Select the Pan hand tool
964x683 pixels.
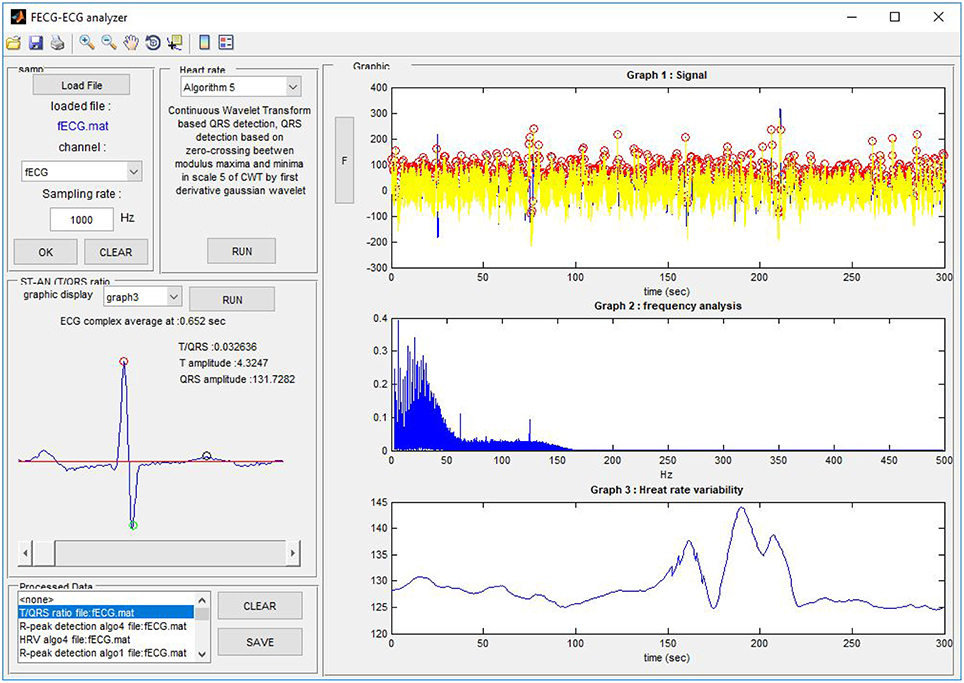click(130, 42)
